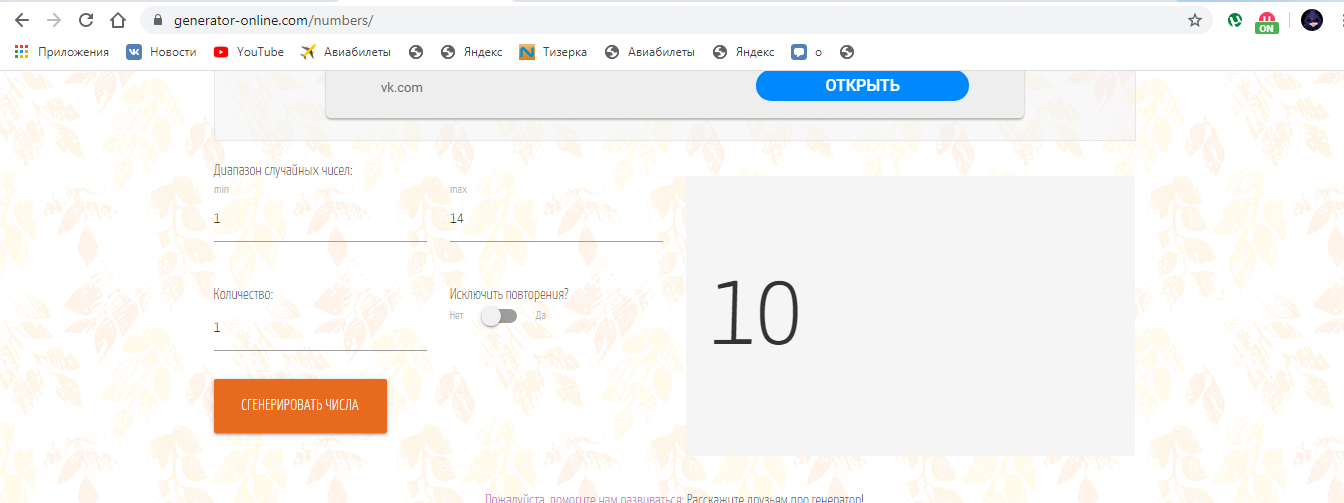
Task: Open the Приложения apps bookmark
Action: pyautogui.click(x=62, y=52)
